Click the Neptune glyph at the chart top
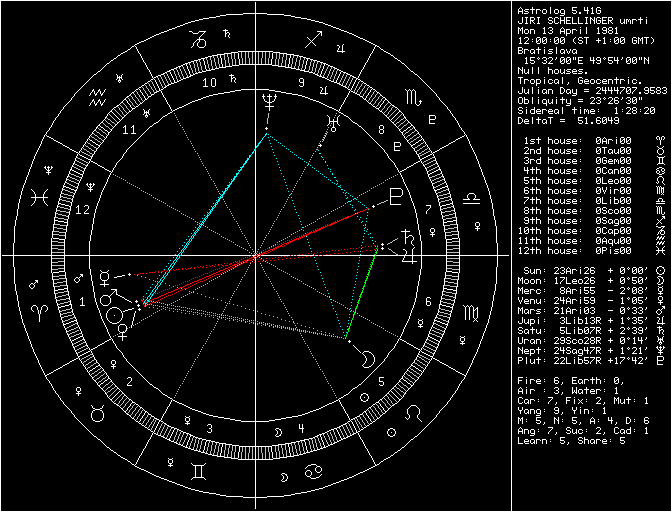 267,100
